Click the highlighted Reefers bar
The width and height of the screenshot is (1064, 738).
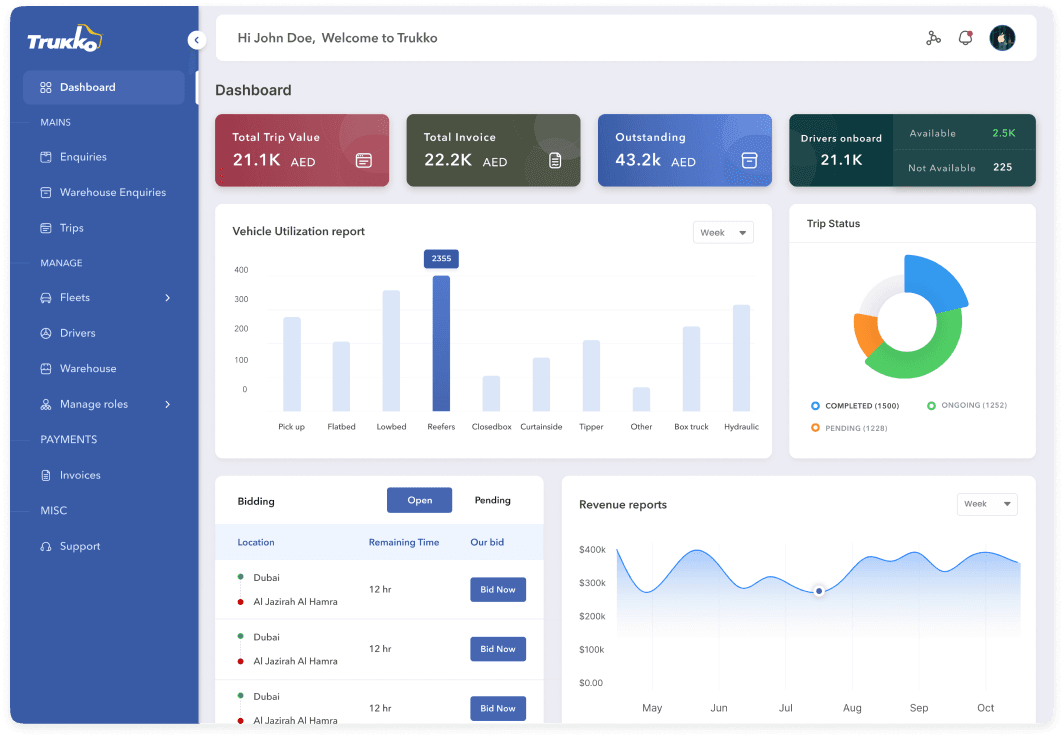[x=441, y=343]
